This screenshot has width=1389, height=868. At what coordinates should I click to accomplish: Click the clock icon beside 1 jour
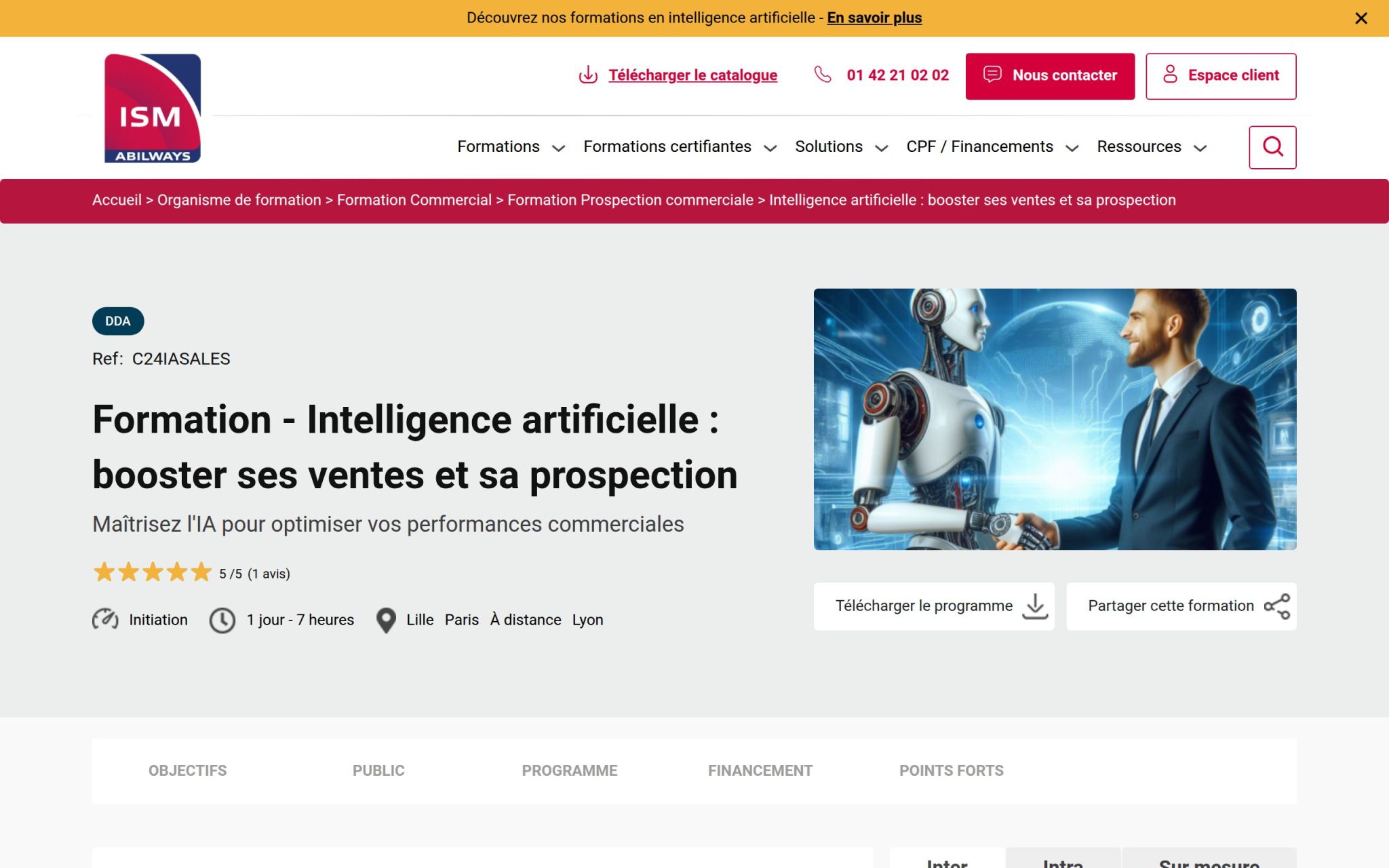click(x=222, y=620)
